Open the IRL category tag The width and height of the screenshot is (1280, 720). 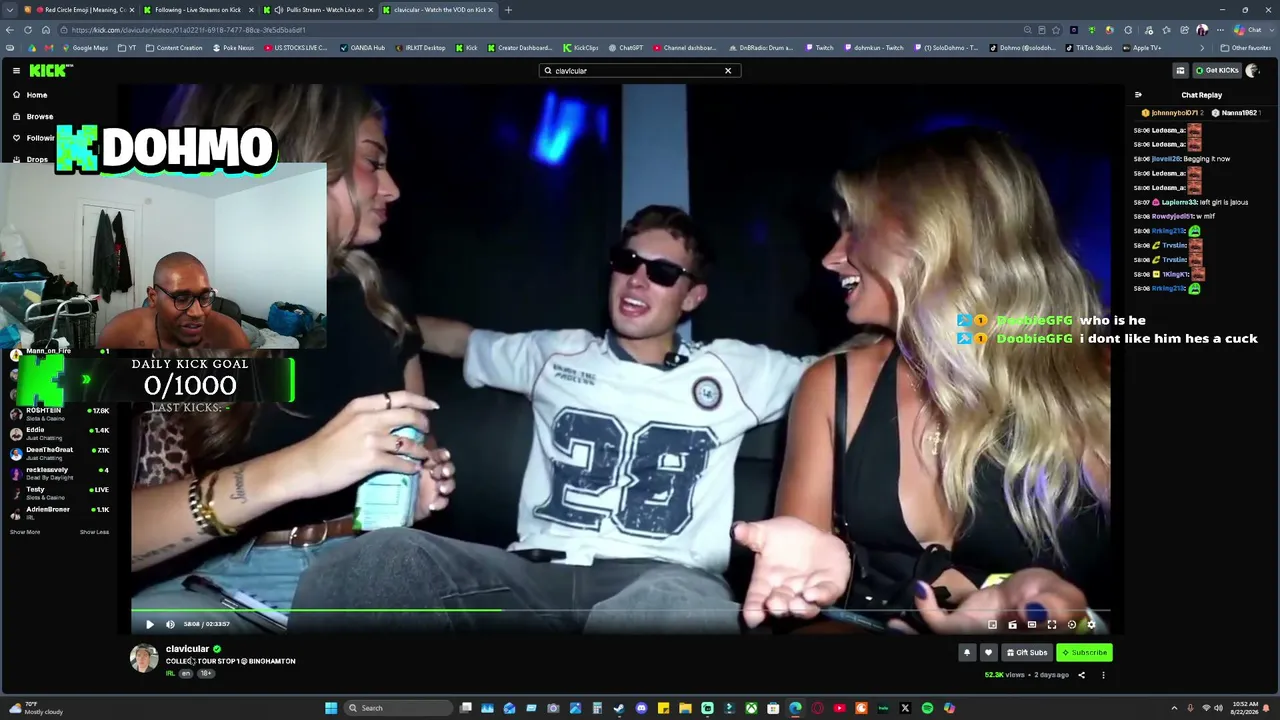[170, 674]
